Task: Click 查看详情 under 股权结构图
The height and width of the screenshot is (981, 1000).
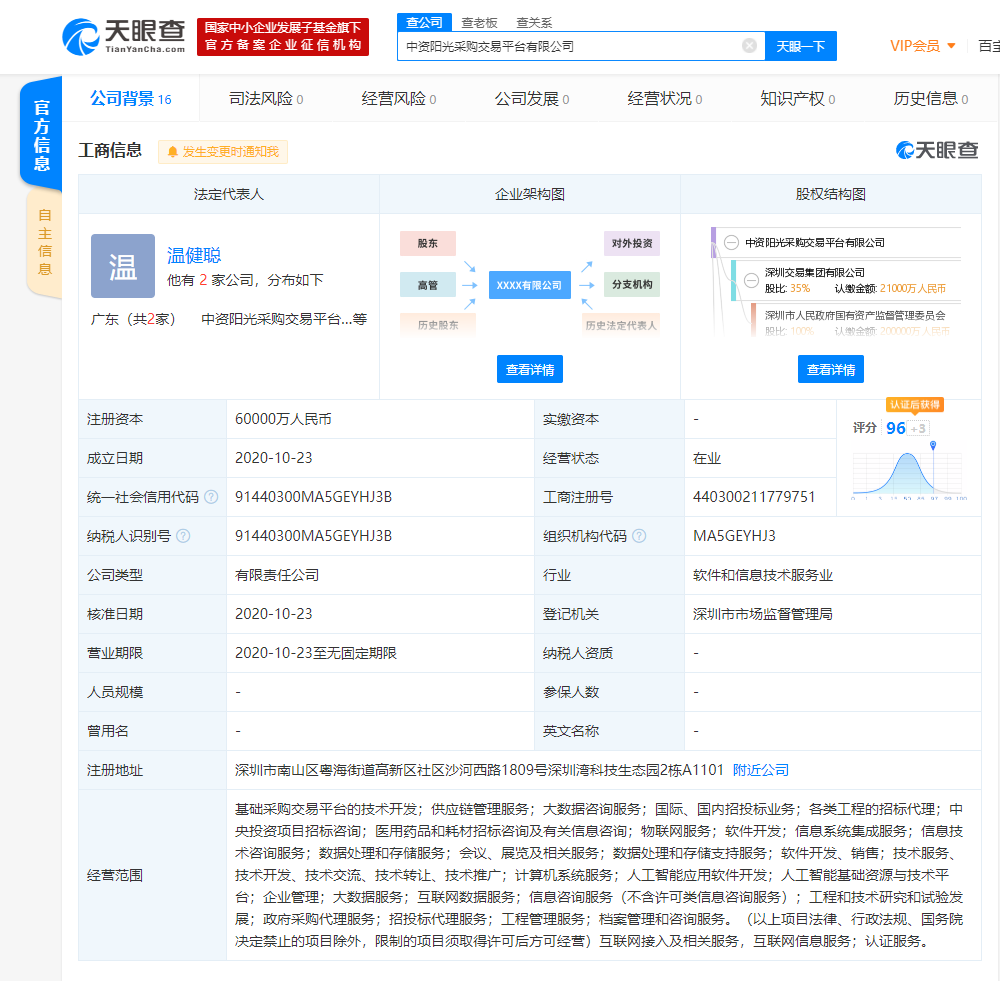Action: [x=830, y=369]
